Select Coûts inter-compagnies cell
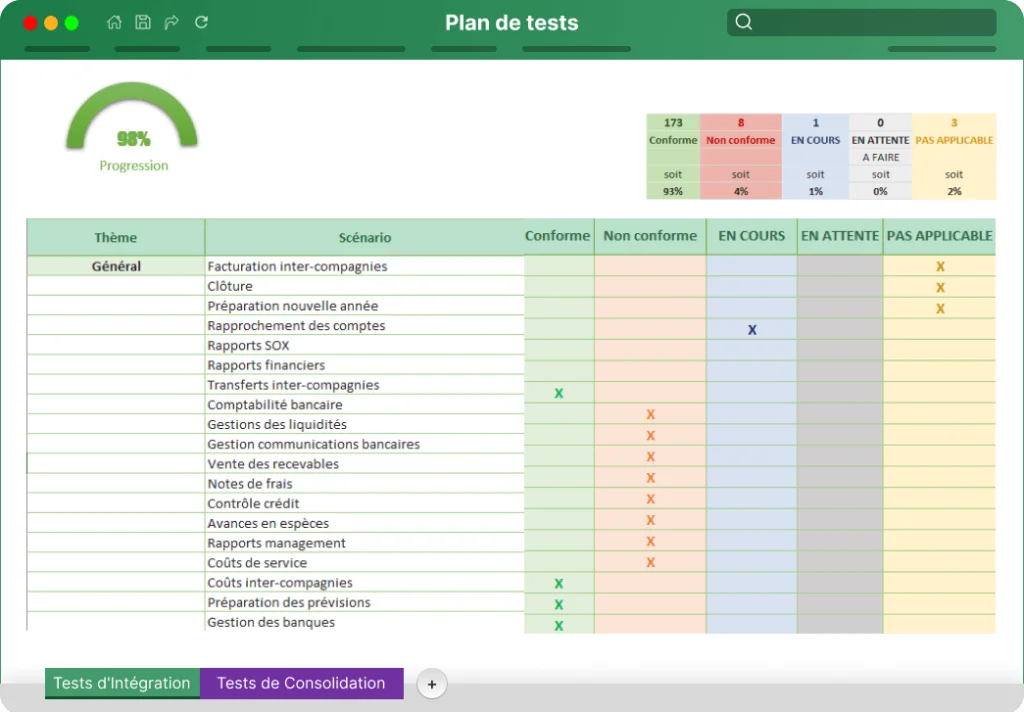This screenshot has height=712, width=1024. pos(364,582)
